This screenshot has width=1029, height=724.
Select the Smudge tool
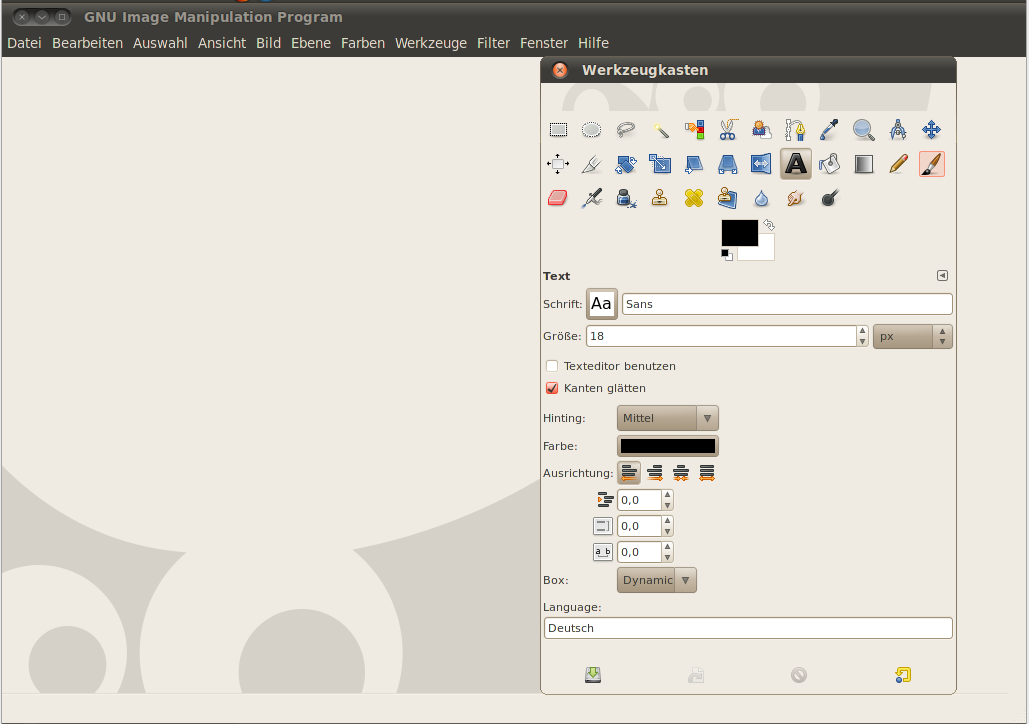point(795,198)
